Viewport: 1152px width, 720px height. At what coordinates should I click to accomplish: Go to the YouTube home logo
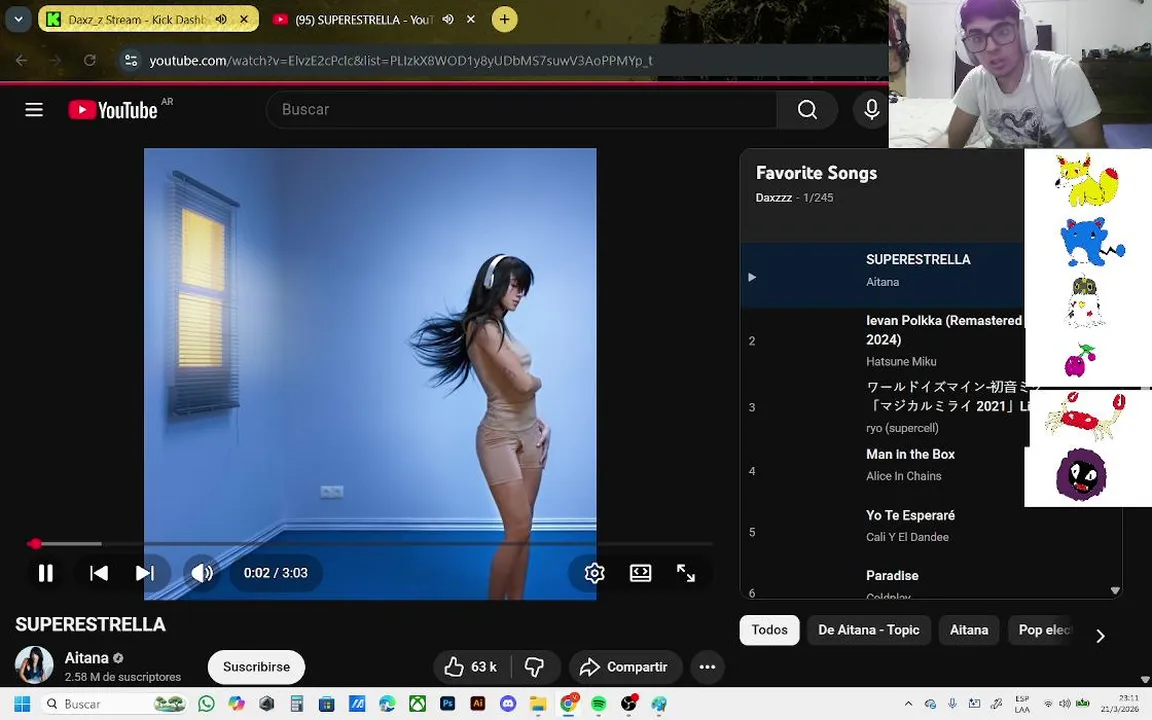[x=113, y=109]
